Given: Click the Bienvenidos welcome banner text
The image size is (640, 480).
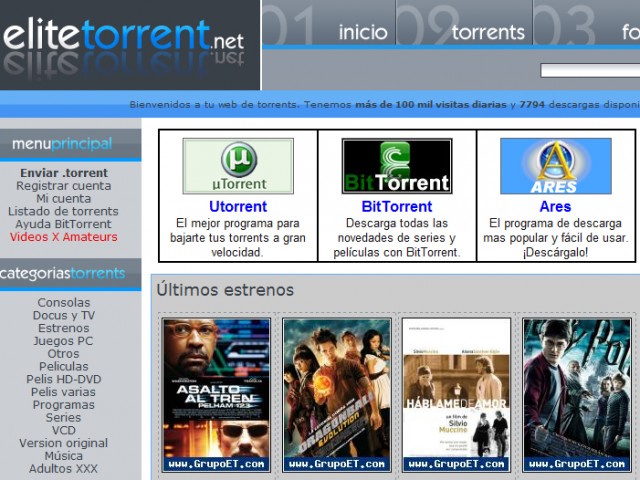Looking at the screenshot, I should point(384,104).
